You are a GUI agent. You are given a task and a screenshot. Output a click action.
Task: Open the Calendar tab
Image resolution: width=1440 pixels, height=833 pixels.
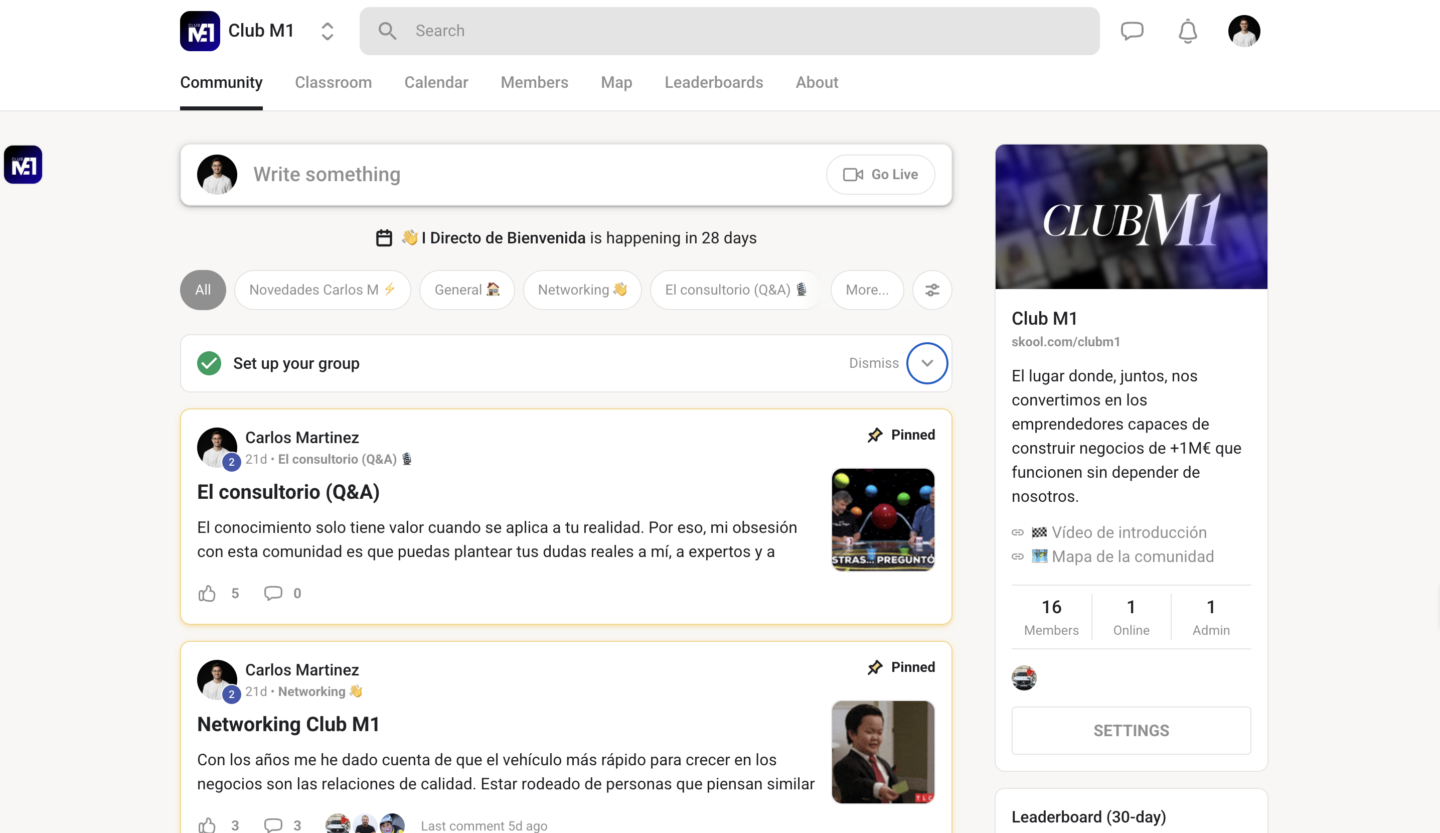[436, 83]
